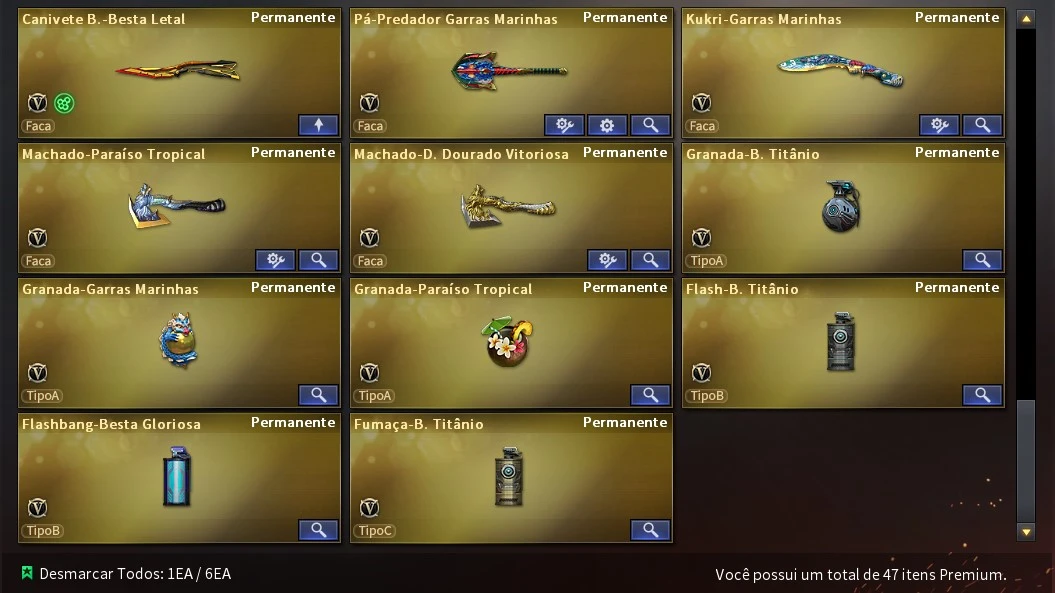This screenshot has height=593, width=1055.
Task: Preview Flashbang-Besta Gloriosa with magnifier
Action: (x=318, y=530)
